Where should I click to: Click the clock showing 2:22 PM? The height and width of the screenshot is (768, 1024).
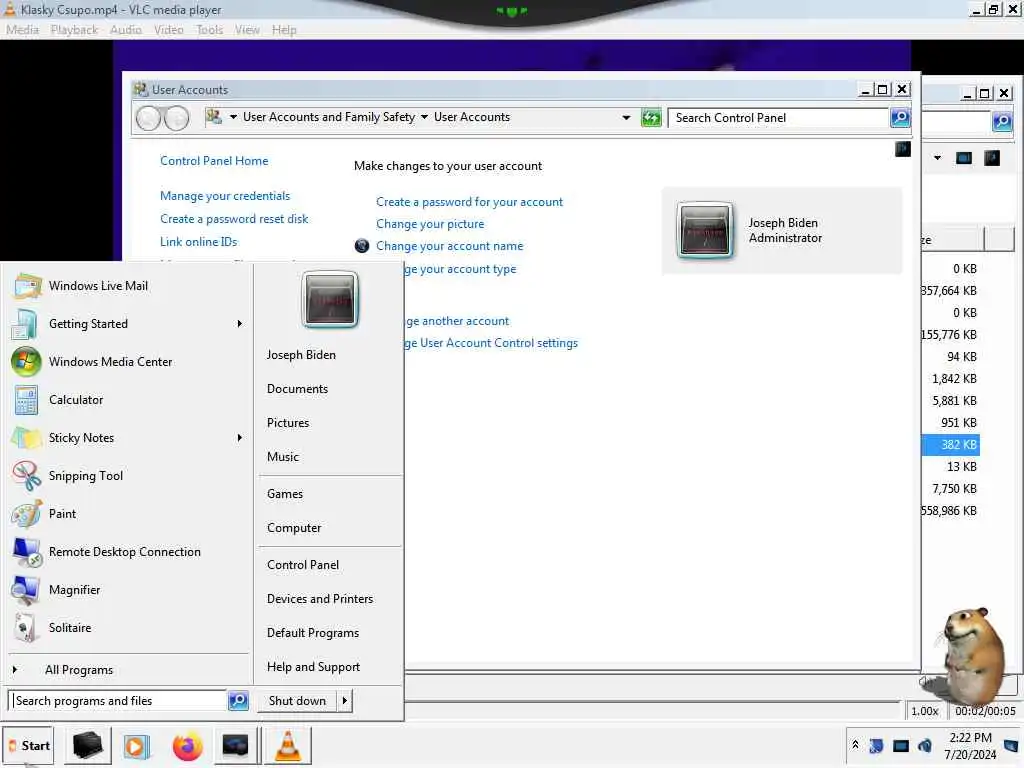[x=970, y=746]
